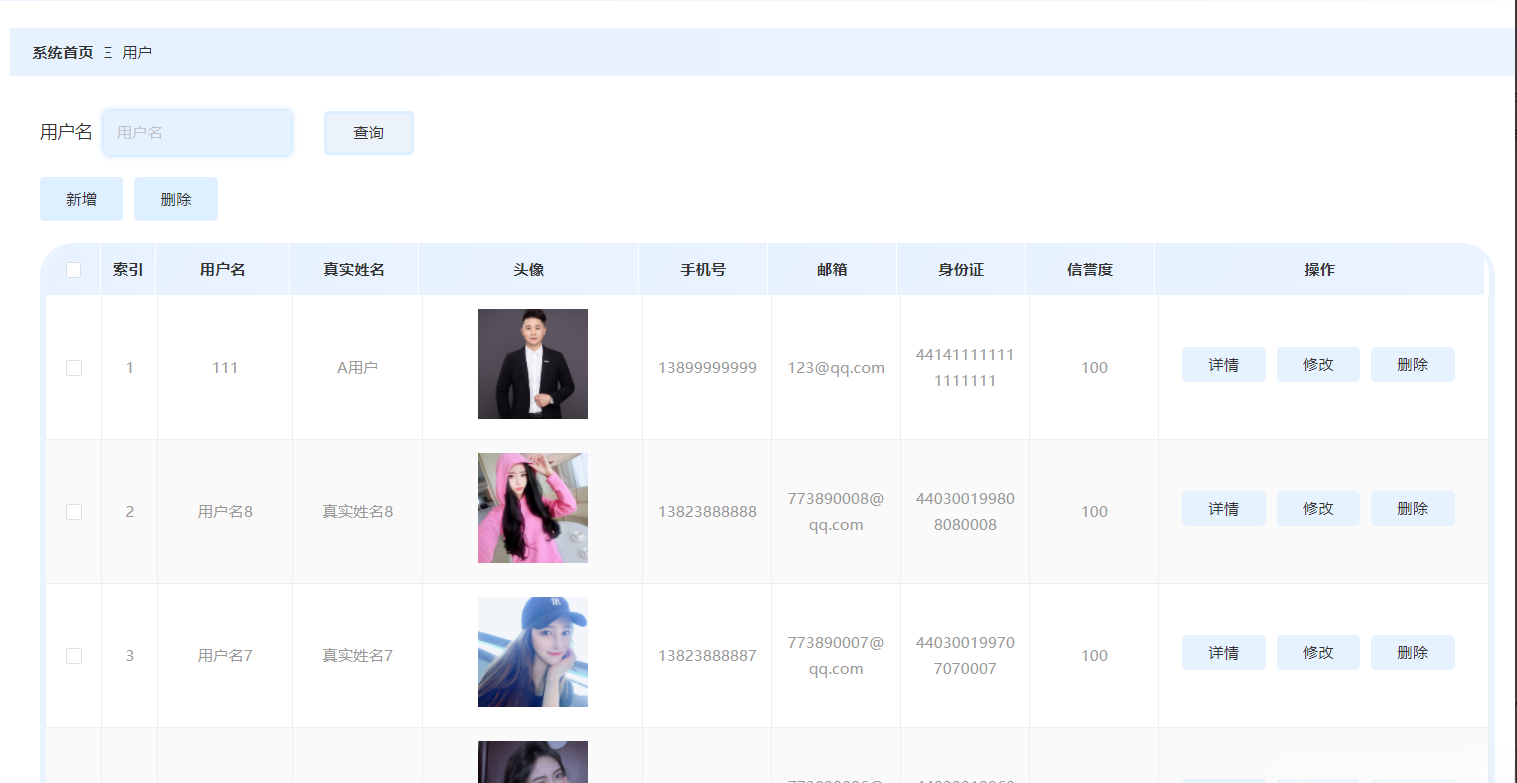Click the 信誉度 column header
The height and width of the screenshot is (783, 1517).
1090,270
